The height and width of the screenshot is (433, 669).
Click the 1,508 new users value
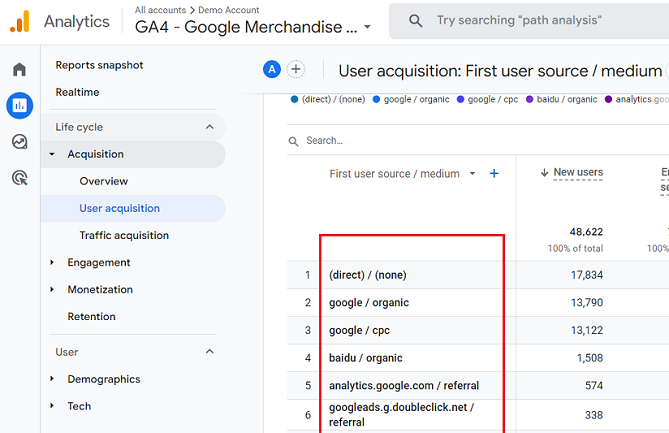click(590, 358)
